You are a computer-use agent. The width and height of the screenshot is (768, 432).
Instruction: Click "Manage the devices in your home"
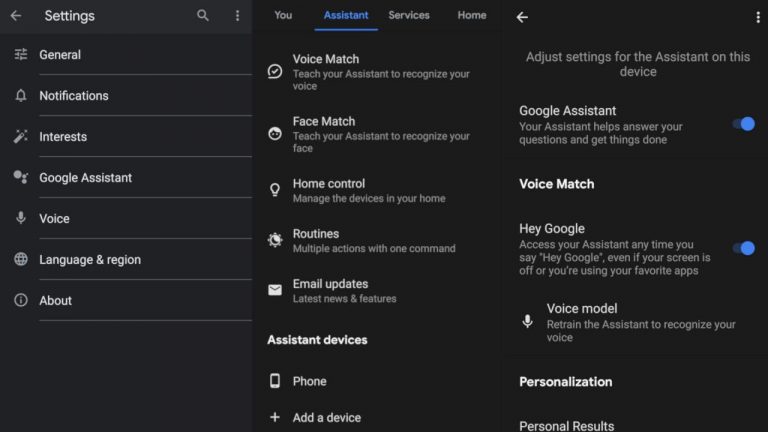[369, 198]
